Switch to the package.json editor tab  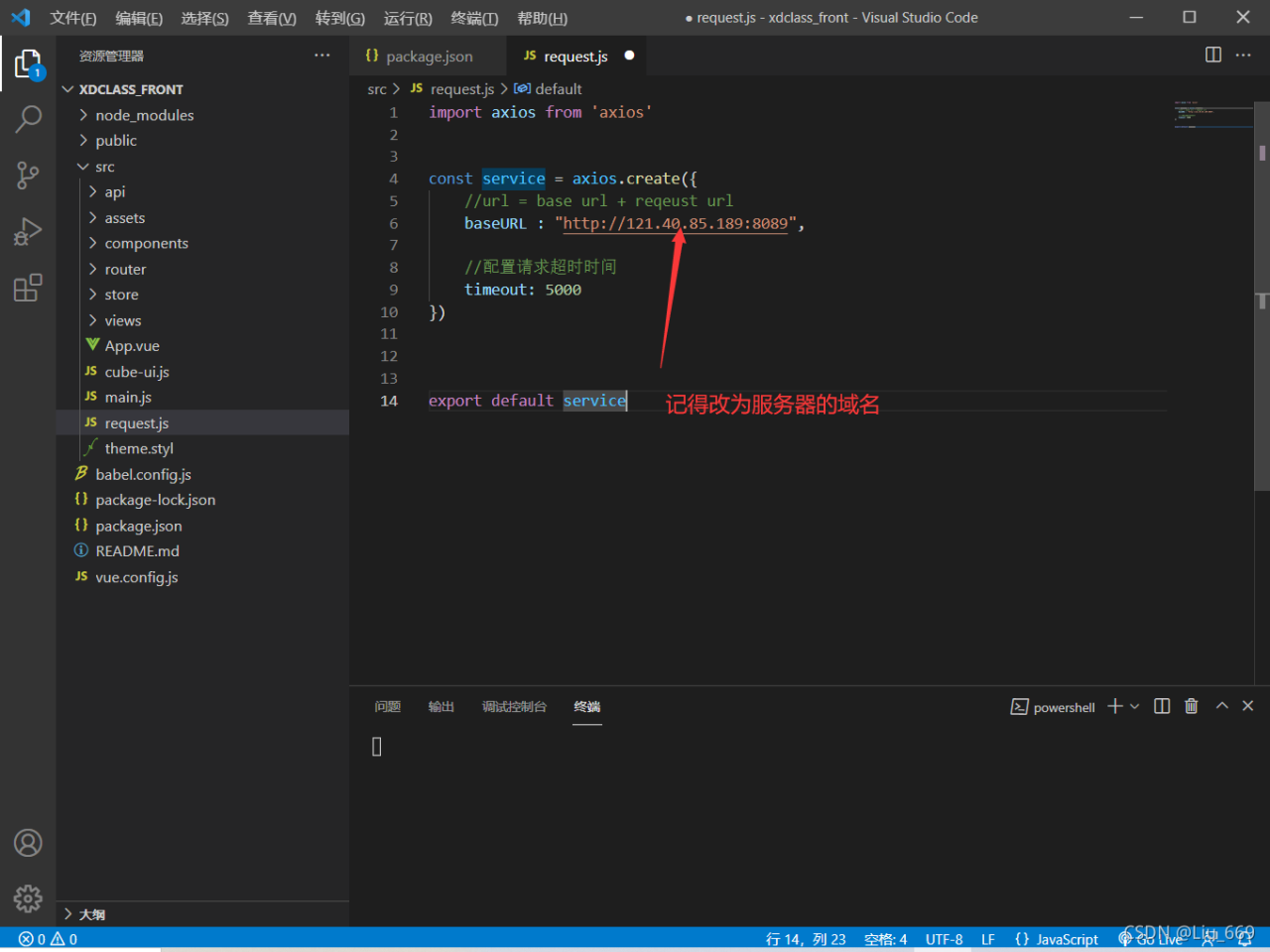pyautogui.click(x=429, y=57)
